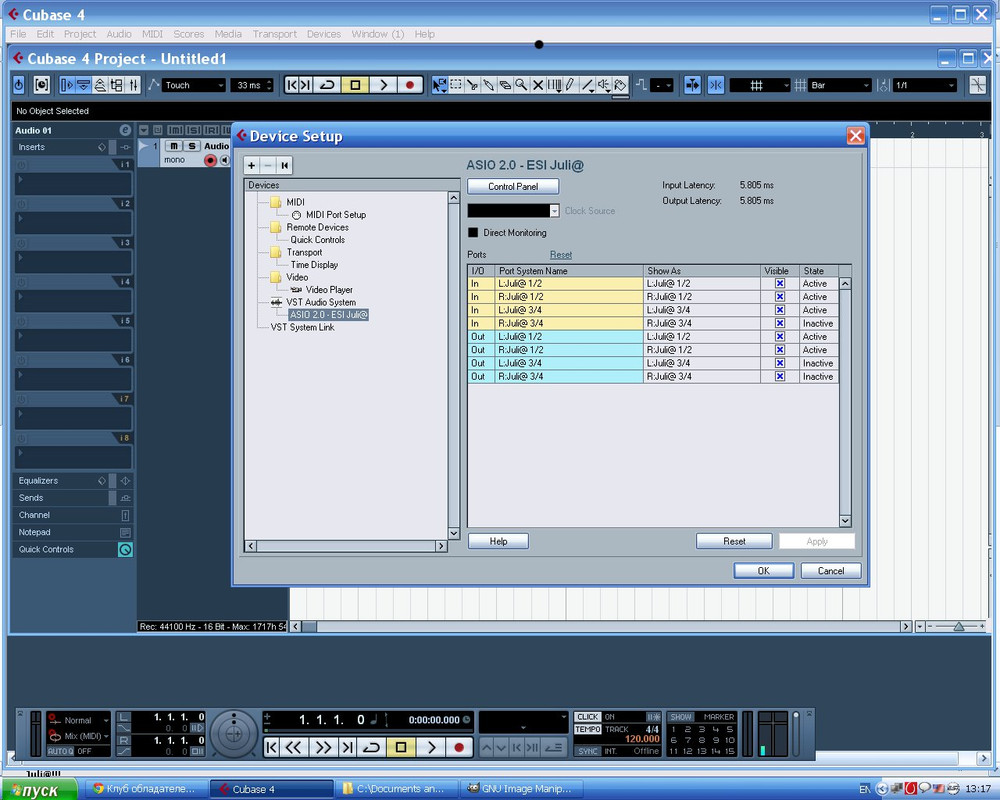The image size is (1000, 800).
Task: Click toolbar Record button
Action: [410, 85]
